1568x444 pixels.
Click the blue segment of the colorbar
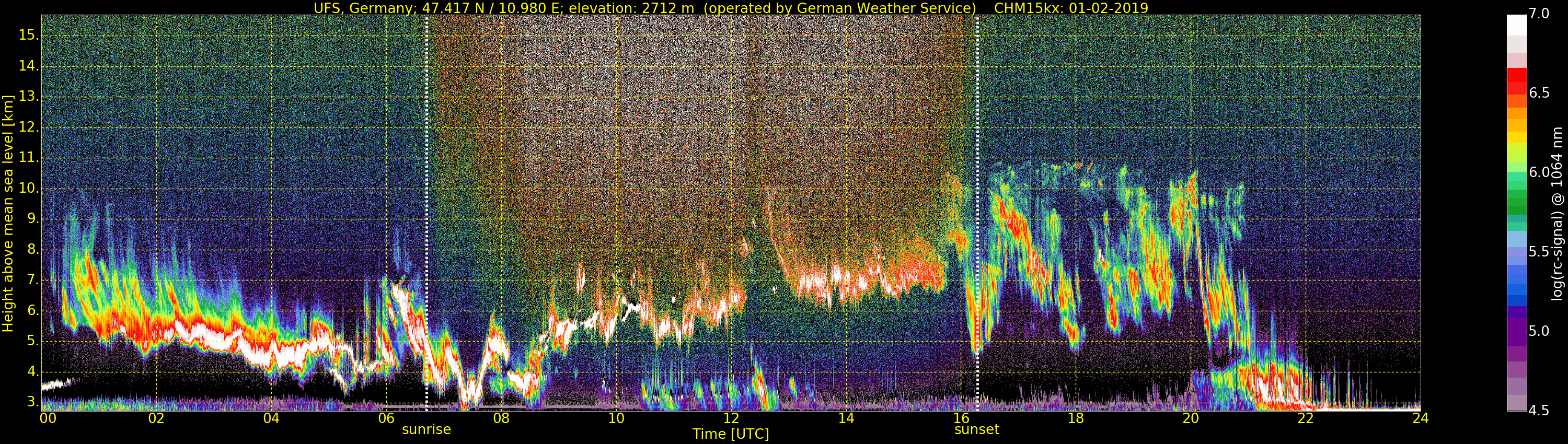click(1517, 289)
